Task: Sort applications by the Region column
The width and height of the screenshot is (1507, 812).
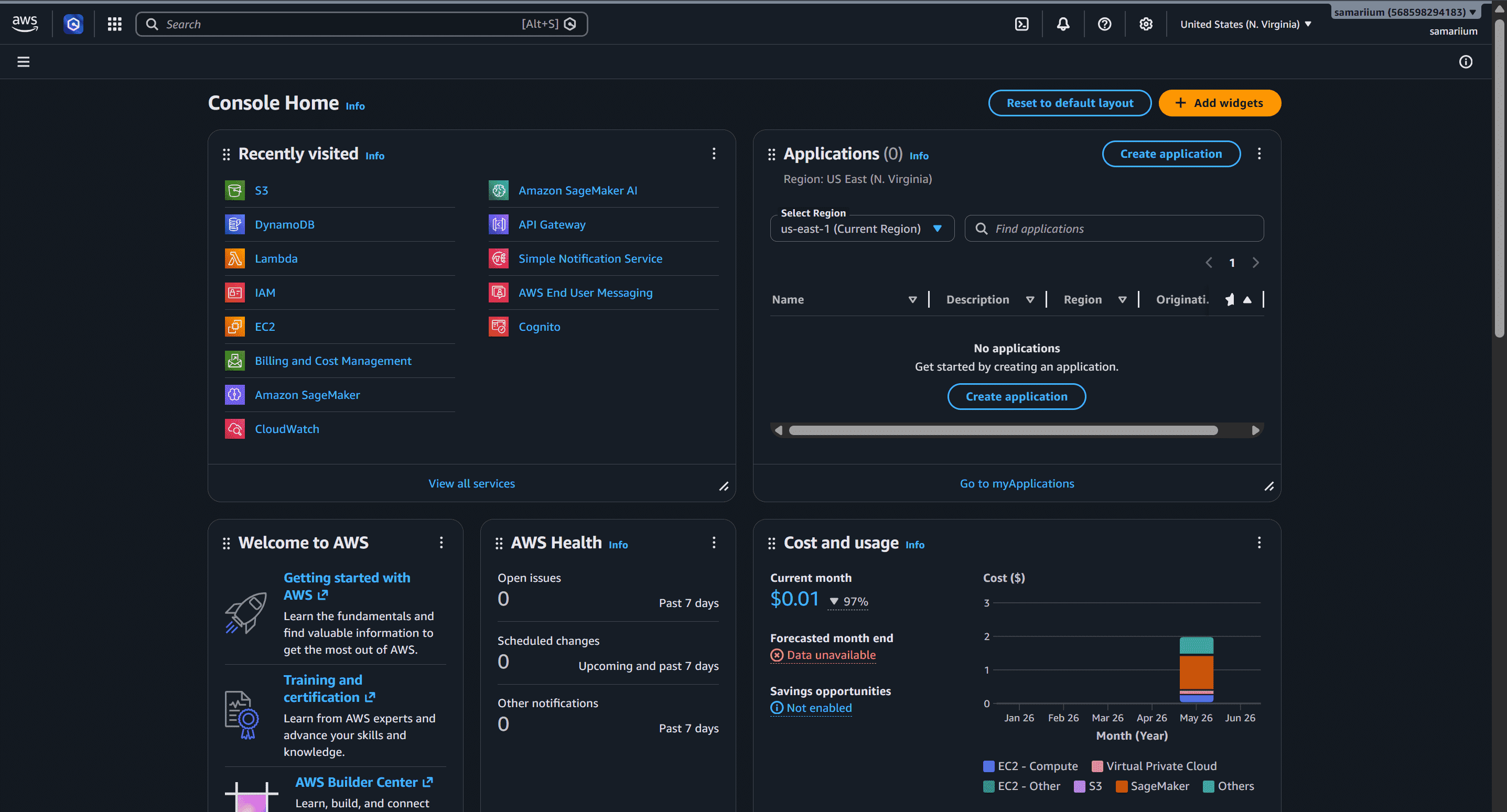Action: [1122, 299]
